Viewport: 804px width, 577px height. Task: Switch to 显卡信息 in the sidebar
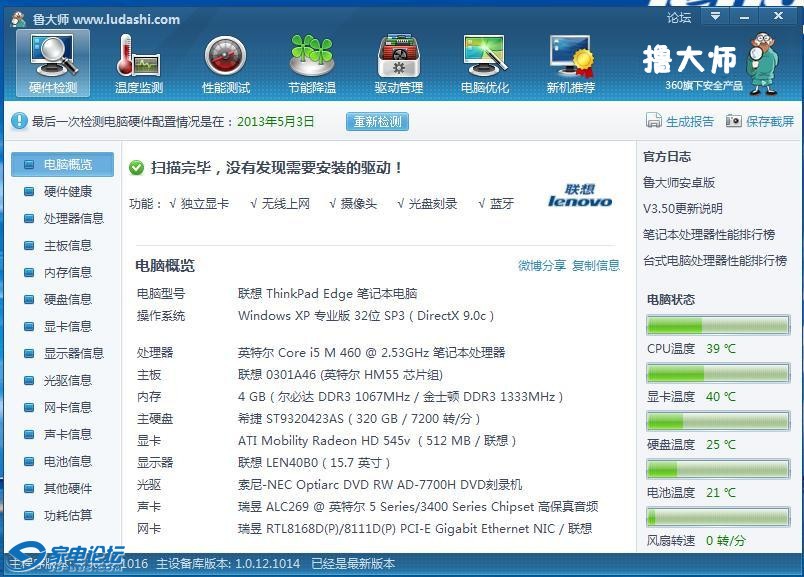67,326
